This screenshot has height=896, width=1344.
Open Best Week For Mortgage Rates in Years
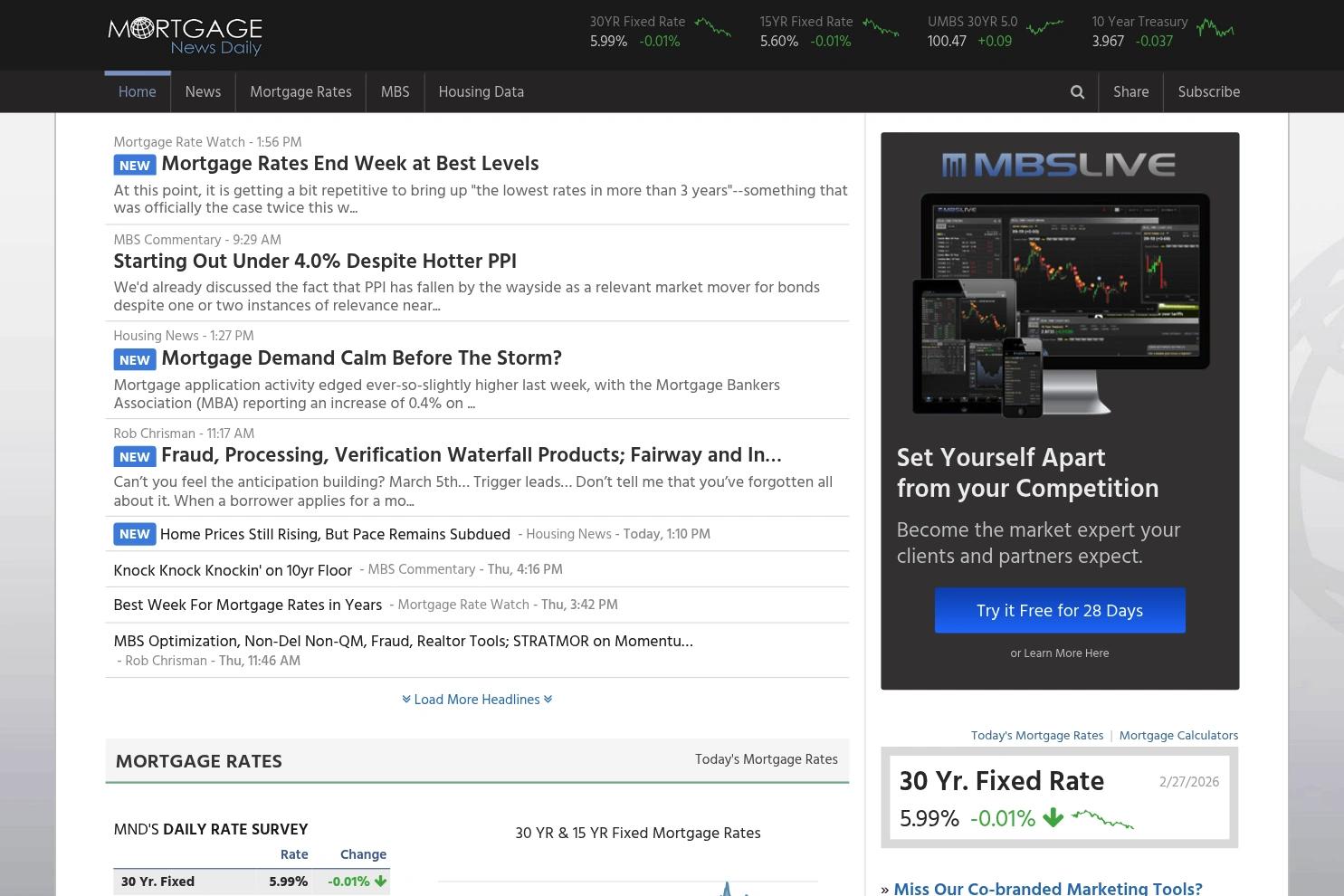click(247, 605)
